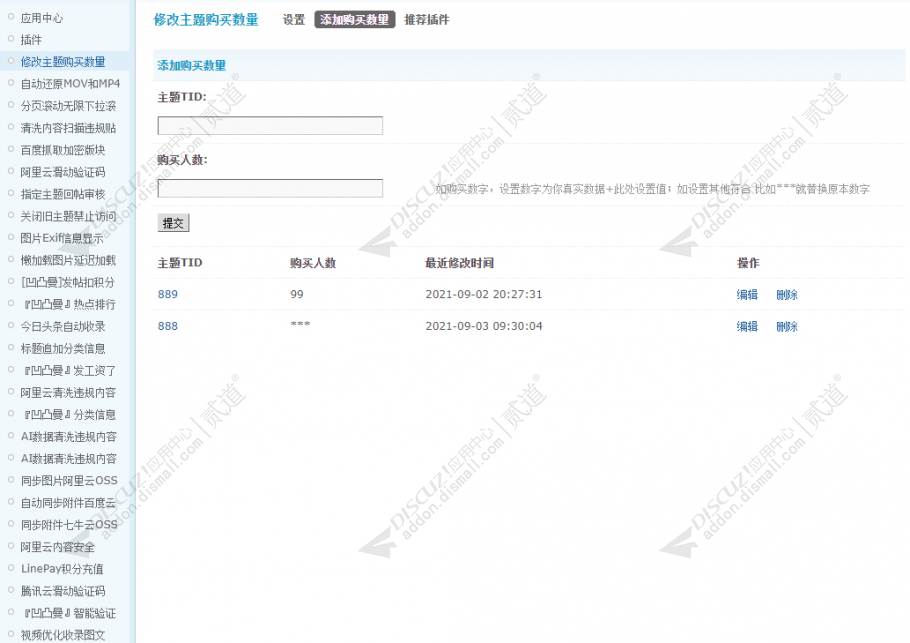Viewport: 910px width, 643px height.
Task: Open 图片Exif信息显示 plugin
Action: [62, 239]
